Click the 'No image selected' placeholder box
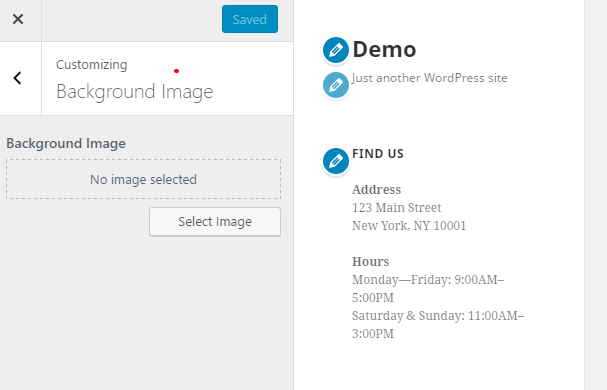The width and height of the screenshot is (607, 390). [143, 179]
